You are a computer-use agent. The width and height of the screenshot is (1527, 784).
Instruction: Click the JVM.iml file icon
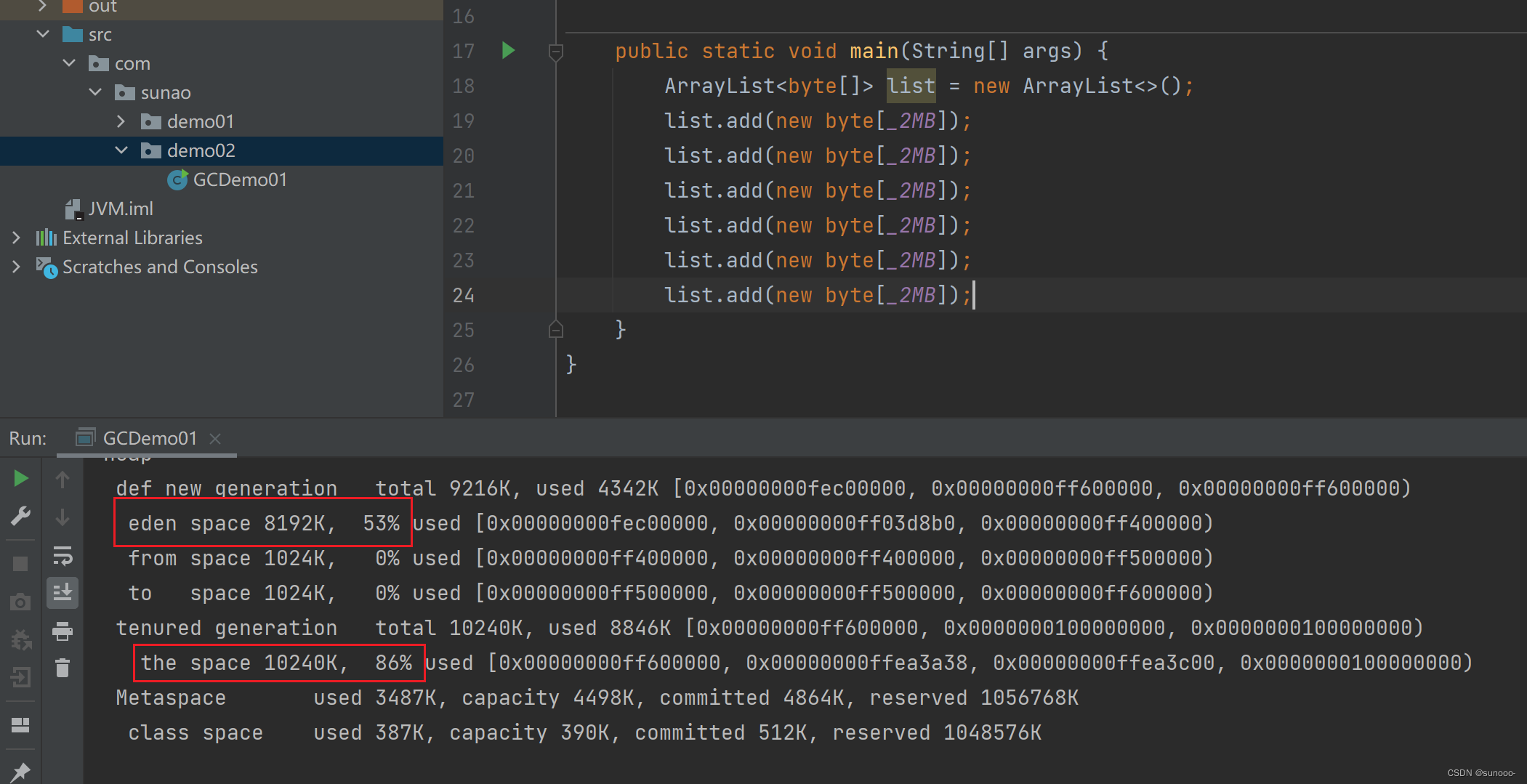[73, 209]
